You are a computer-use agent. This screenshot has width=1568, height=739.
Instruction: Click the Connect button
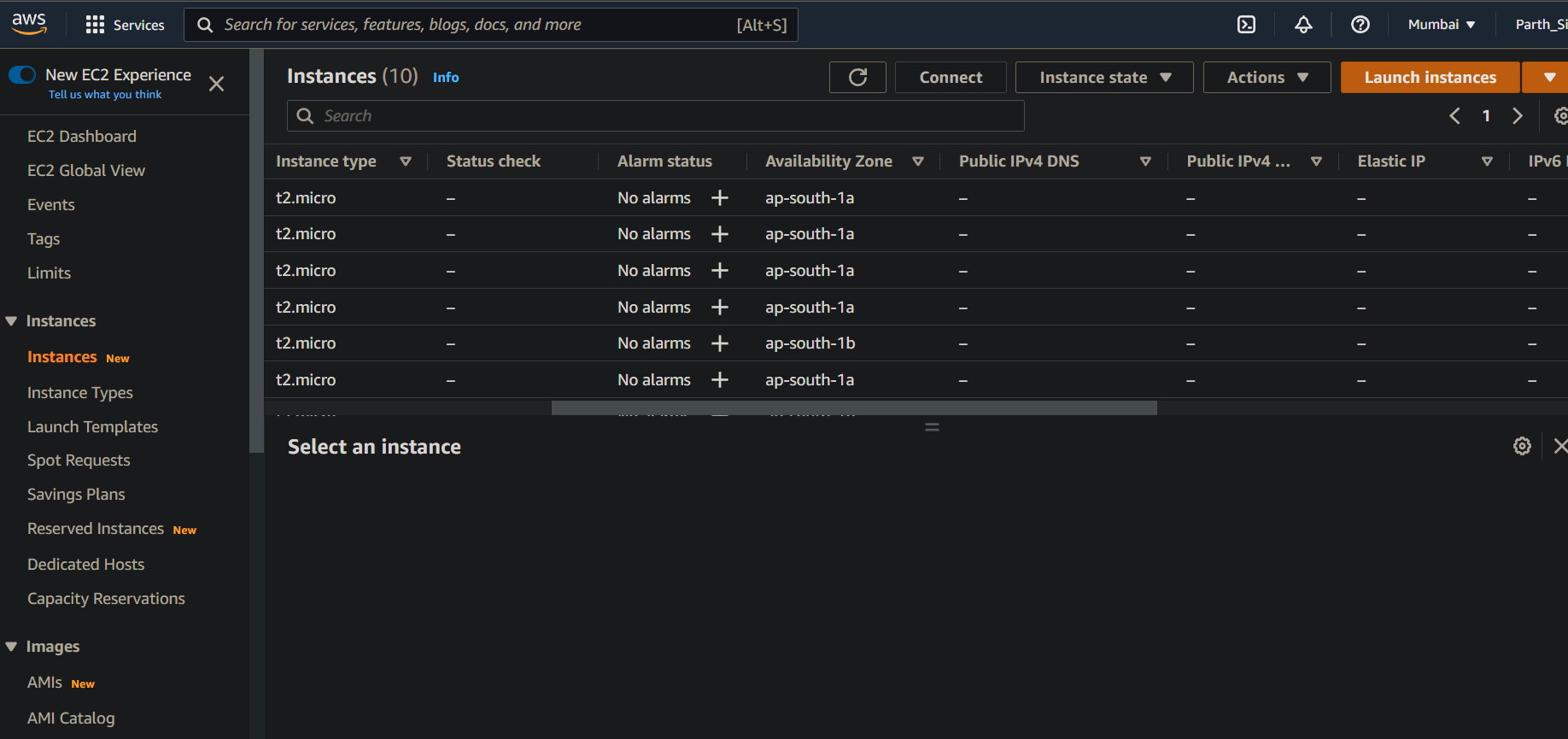tap(951, 78)
